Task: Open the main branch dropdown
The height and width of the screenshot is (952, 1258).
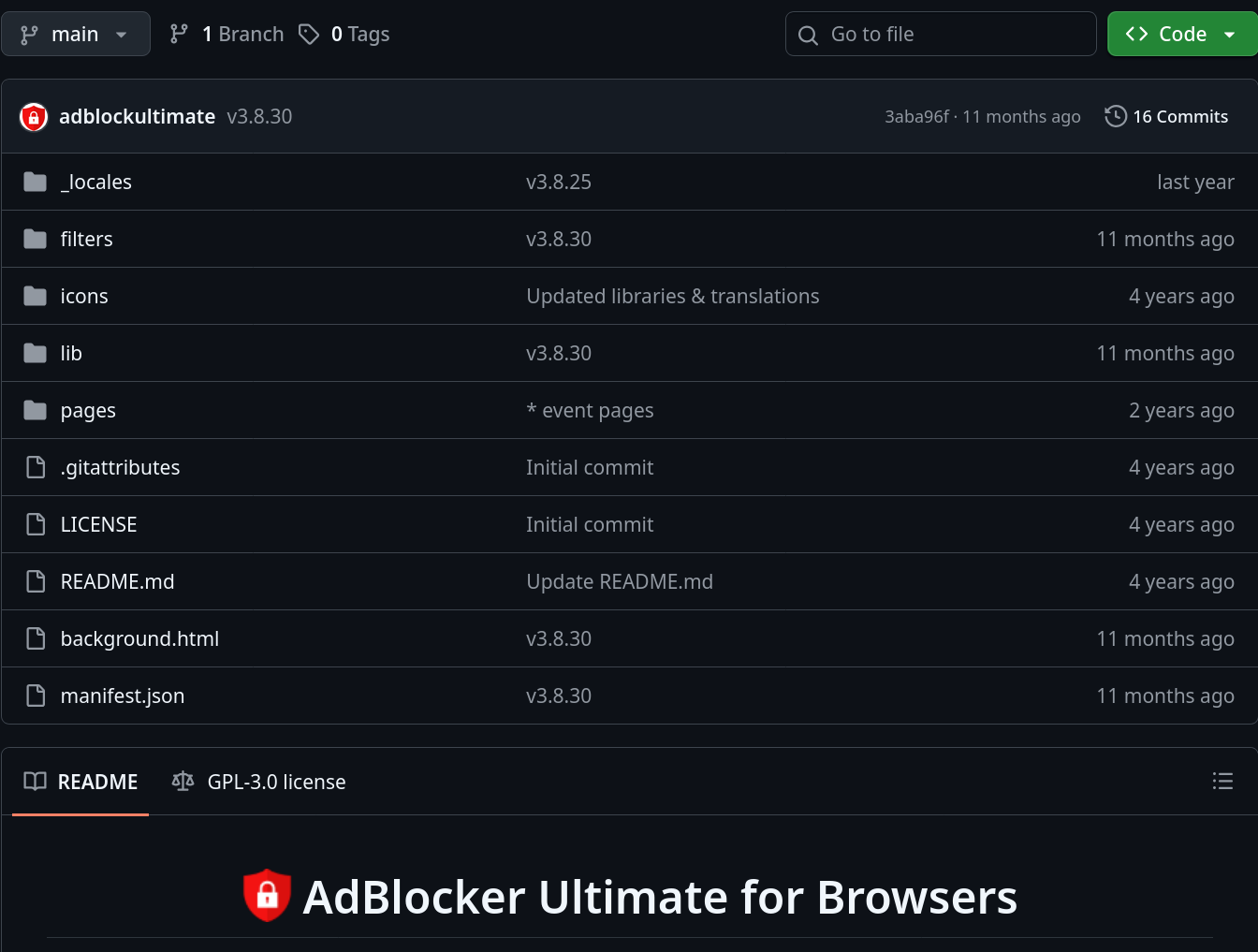Action: 75,35
